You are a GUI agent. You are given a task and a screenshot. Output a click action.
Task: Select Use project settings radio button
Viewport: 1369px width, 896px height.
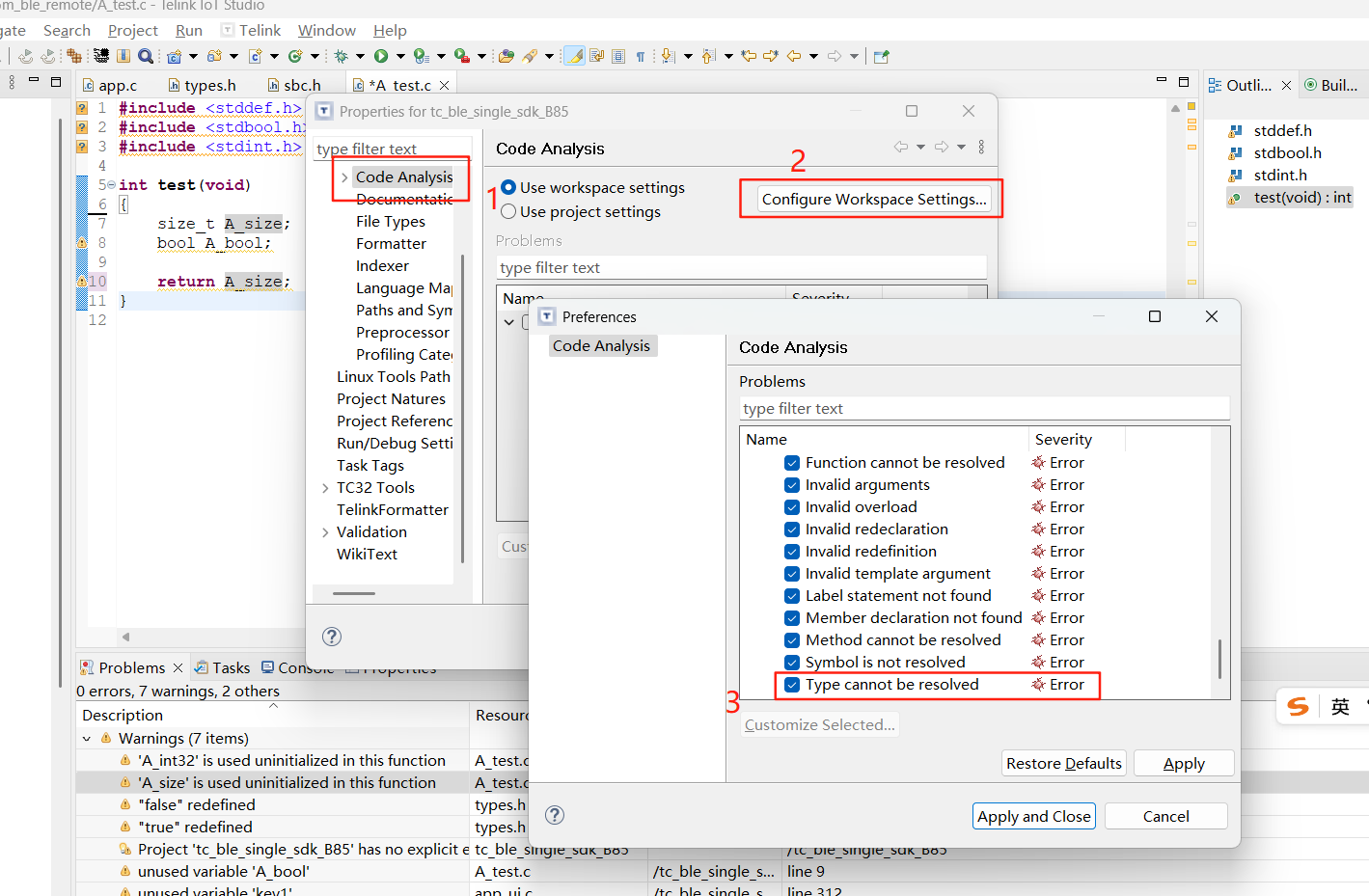tap(508, 211)
